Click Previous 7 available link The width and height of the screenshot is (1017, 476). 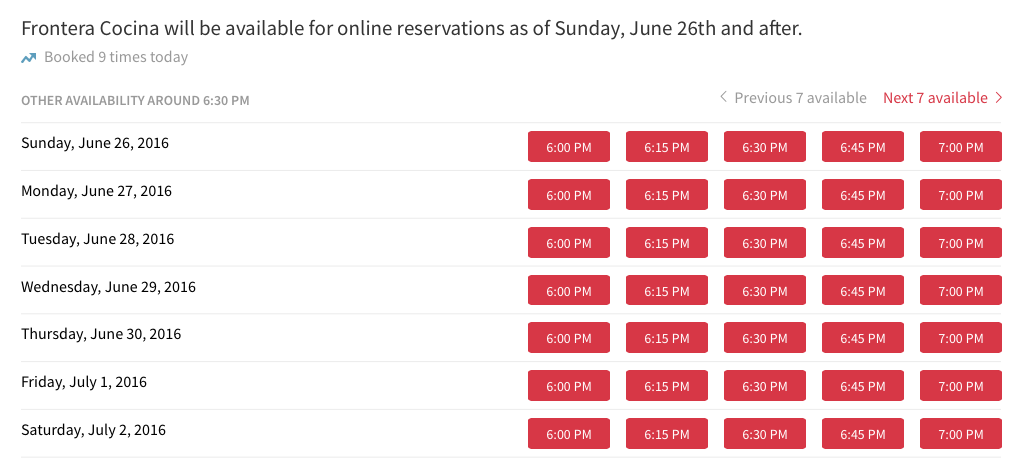click(793, 98)
